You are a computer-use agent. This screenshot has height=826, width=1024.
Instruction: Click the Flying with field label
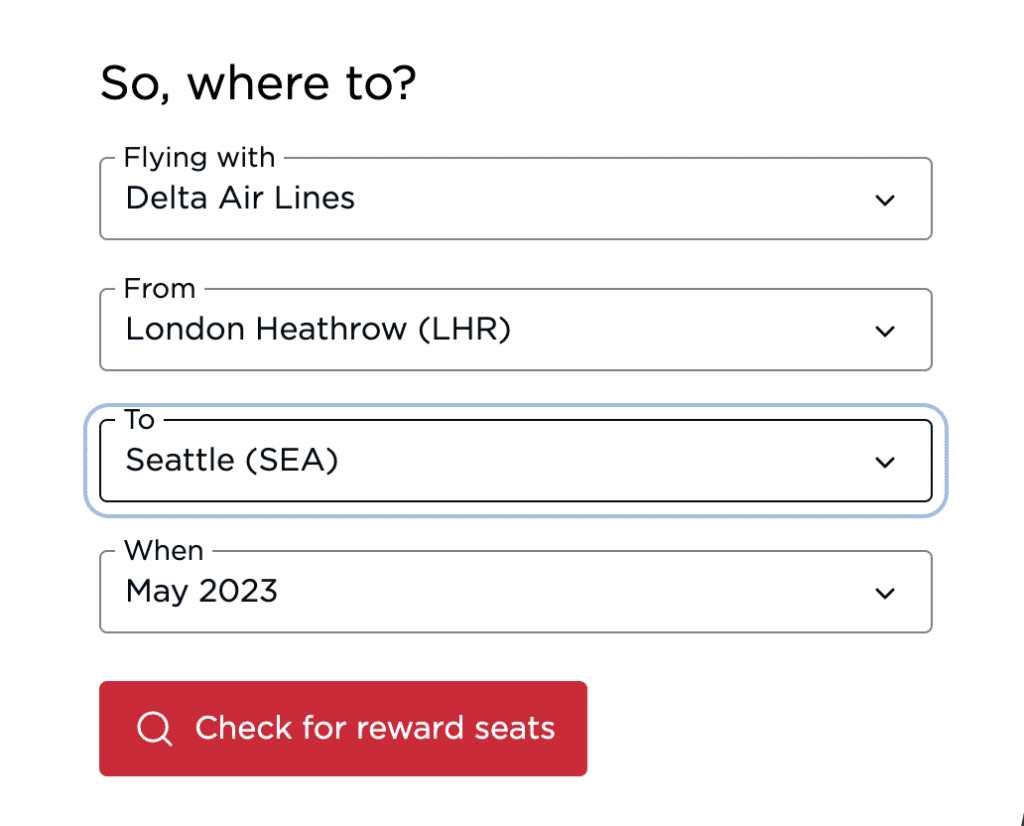199,157
